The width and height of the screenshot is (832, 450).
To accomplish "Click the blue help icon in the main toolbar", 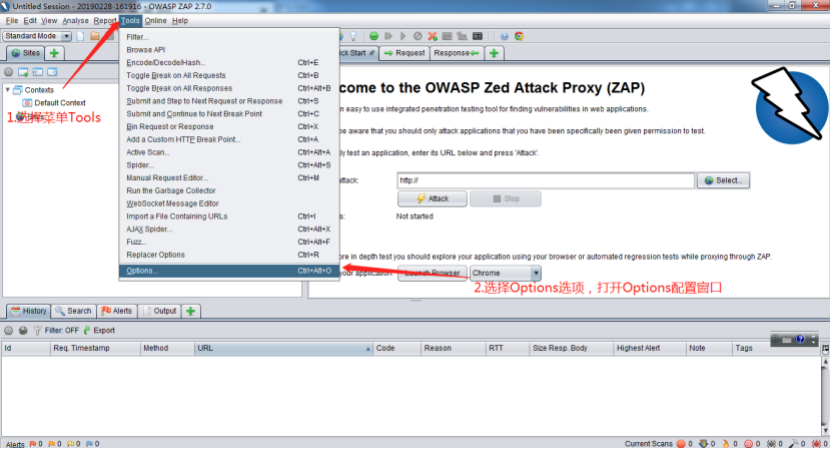I will coord(504,36).
